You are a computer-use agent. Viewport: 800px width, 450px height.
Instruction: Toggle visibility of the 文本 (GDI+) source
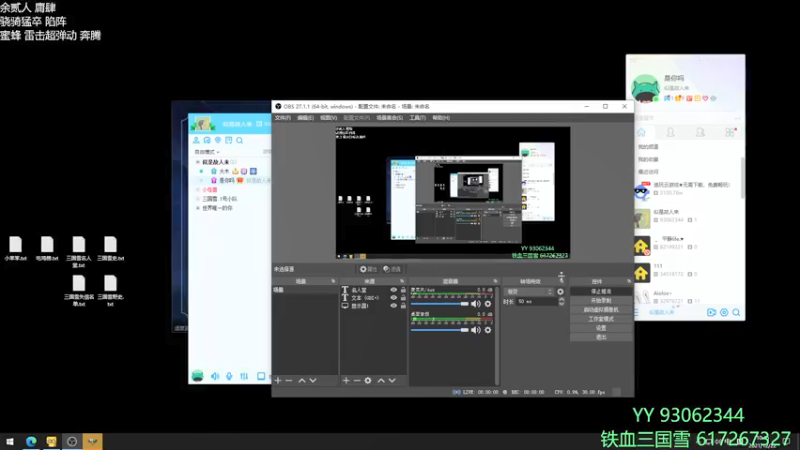[393, 298]
